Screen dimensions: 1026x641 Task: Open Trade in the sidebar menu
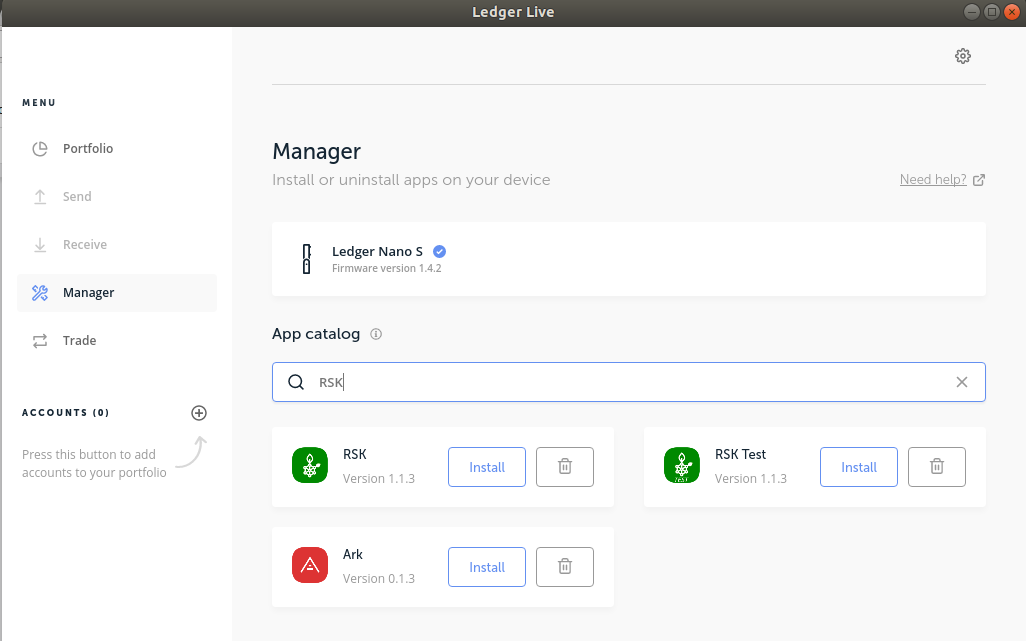(x=116, y=341)
